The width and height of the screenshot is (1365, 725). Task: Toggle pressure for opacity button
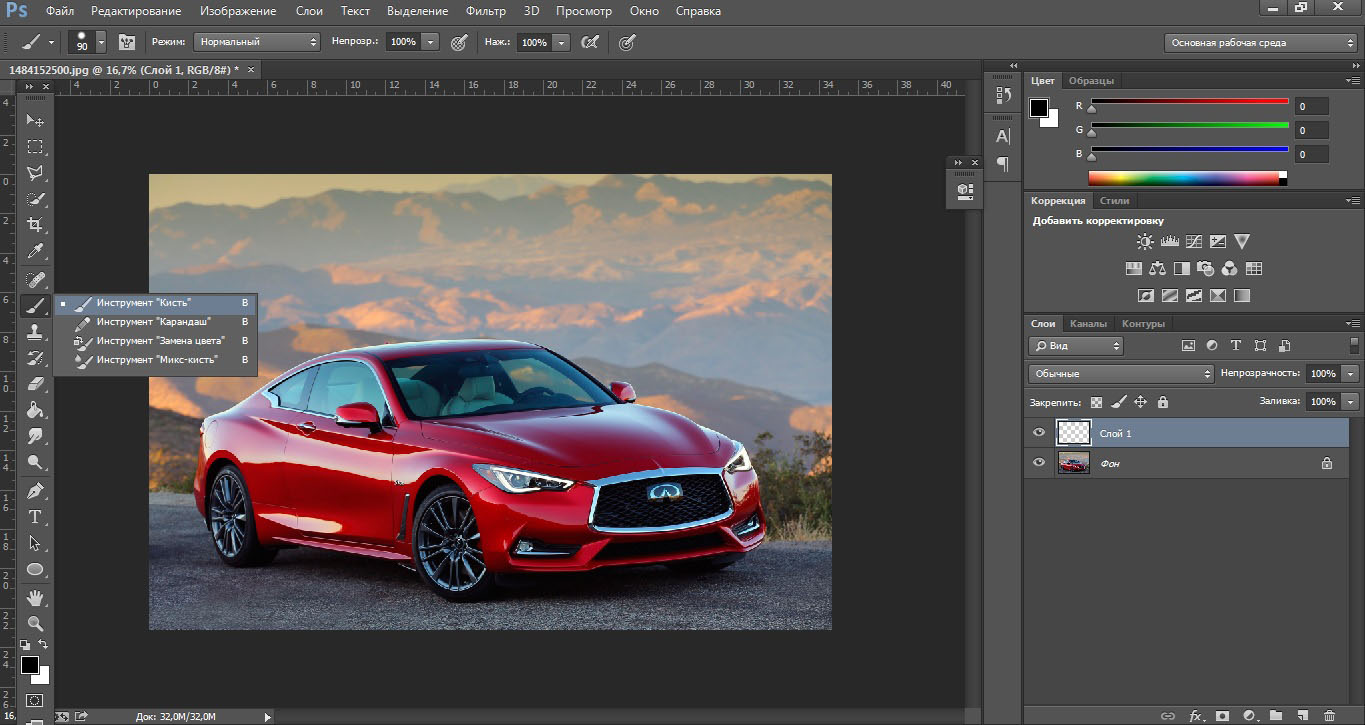tap(459, 42)
